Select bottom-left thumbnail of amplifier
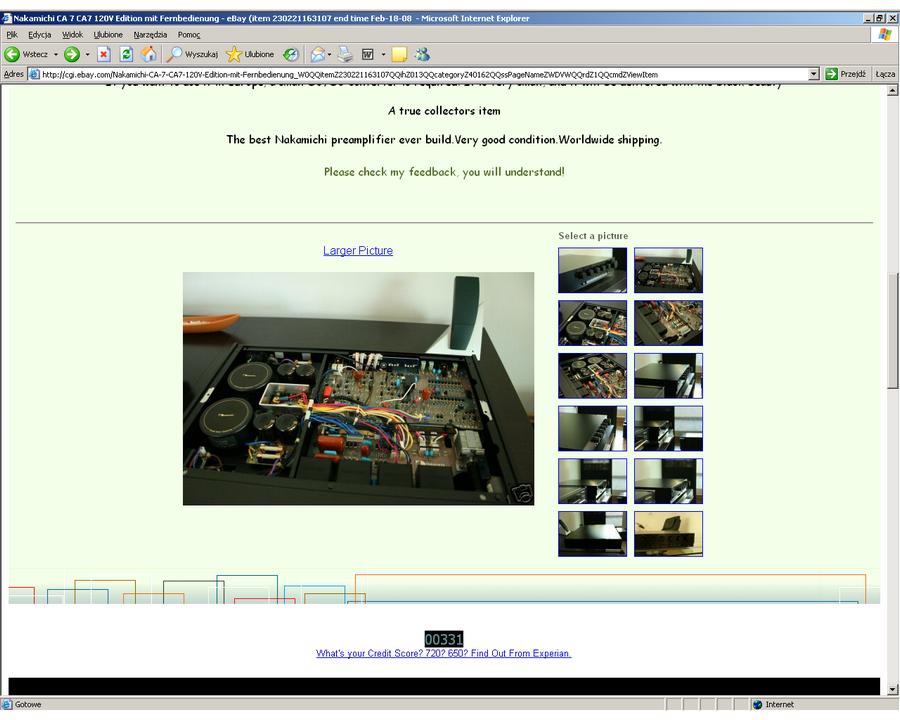The height and width of the screenshot is (720, 900). click(x=592, y=534)
